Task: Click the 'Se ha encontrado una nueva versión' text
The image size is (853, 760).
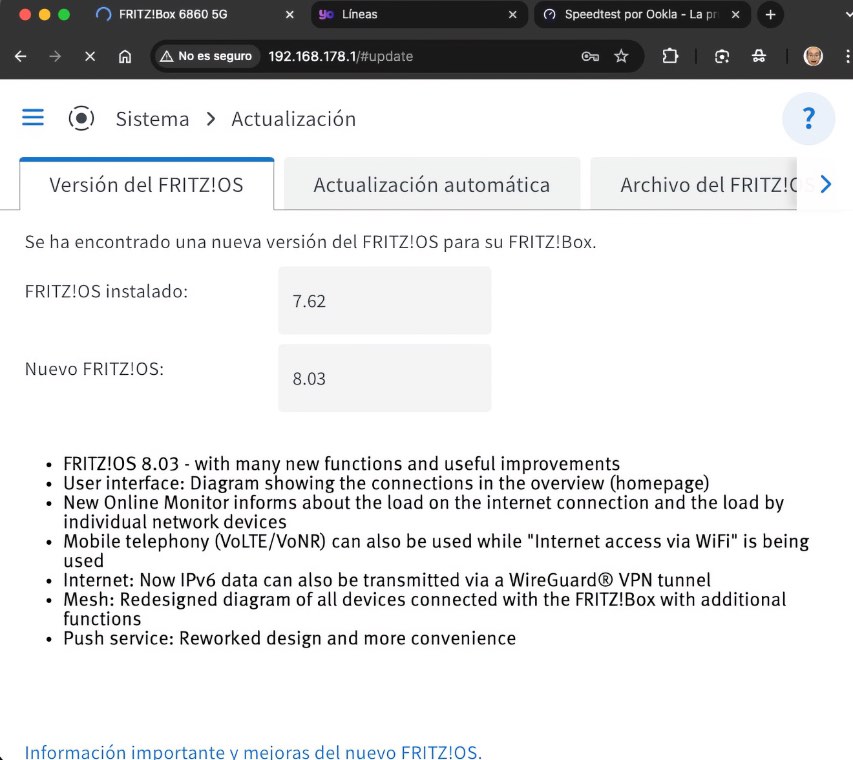Action: 311,242
